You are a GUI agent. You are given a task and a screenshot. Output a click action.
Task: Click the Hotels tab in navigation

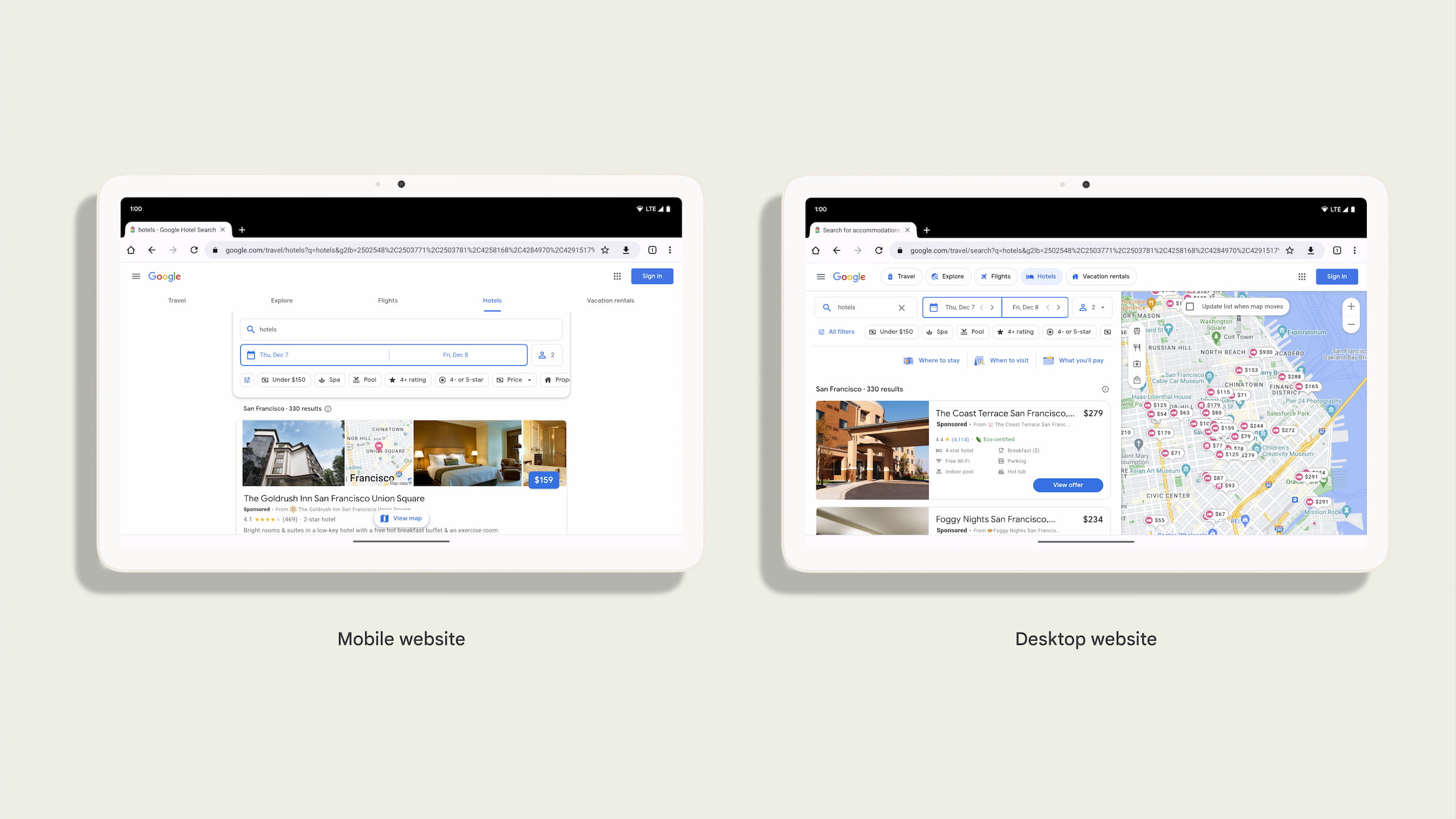[x=491, y=300]
